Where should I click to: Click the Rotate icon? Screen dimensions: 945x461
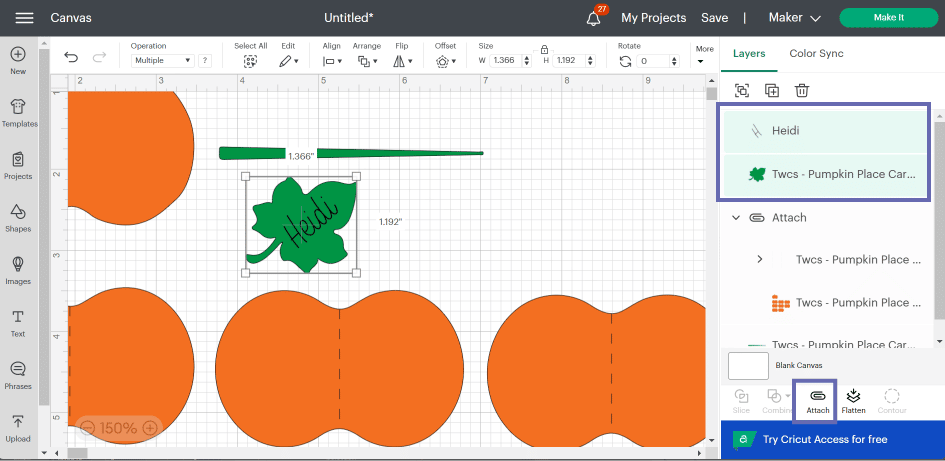[x=626, y=61]
